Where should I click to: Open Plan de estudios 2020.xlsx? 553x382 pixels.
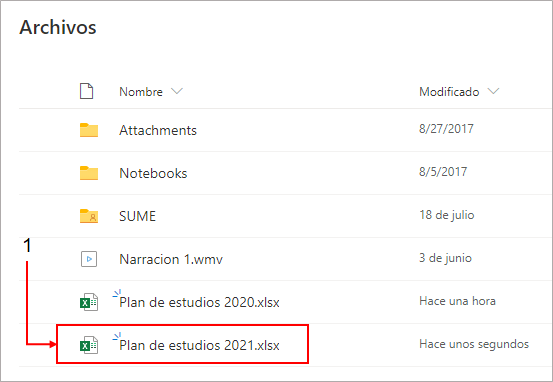coord(199,303)
